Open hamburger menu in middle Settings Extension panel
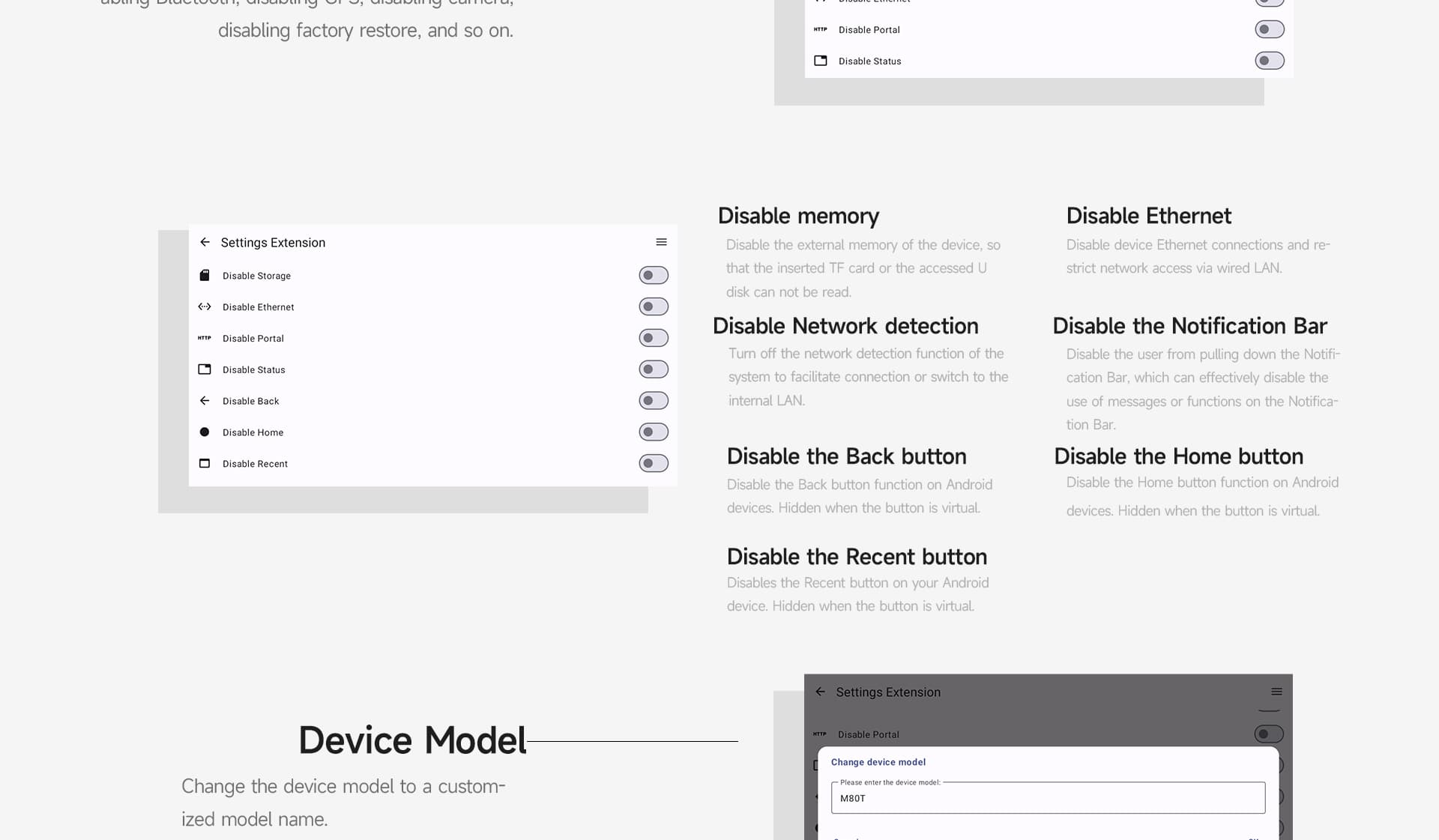This screenshot has height=840, width=1439. [x=661, y=242]
